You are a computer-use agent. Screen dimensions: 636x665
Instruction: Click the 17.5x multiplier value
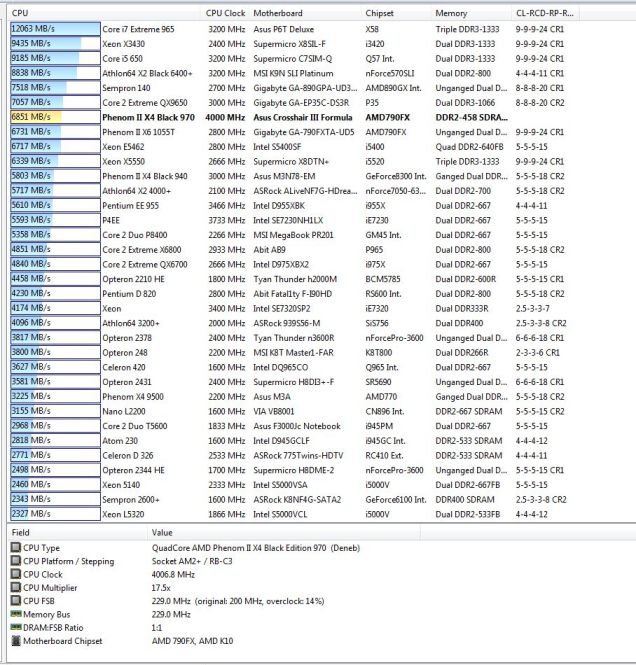[161, 588]
